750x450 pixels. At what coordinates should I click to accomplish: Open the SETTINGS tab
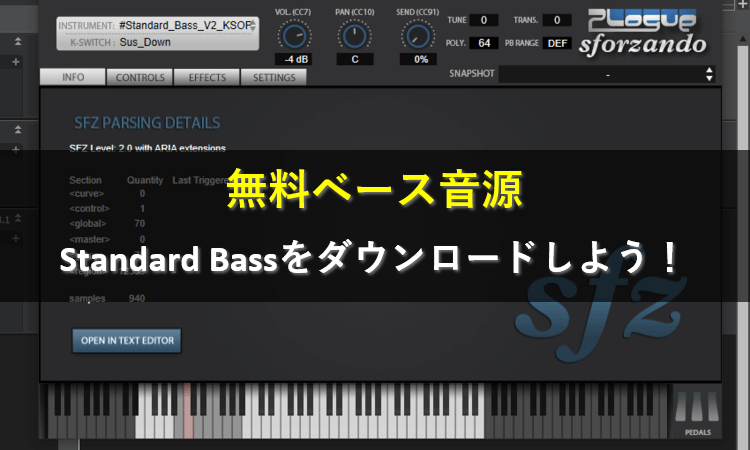click(274, 77)
